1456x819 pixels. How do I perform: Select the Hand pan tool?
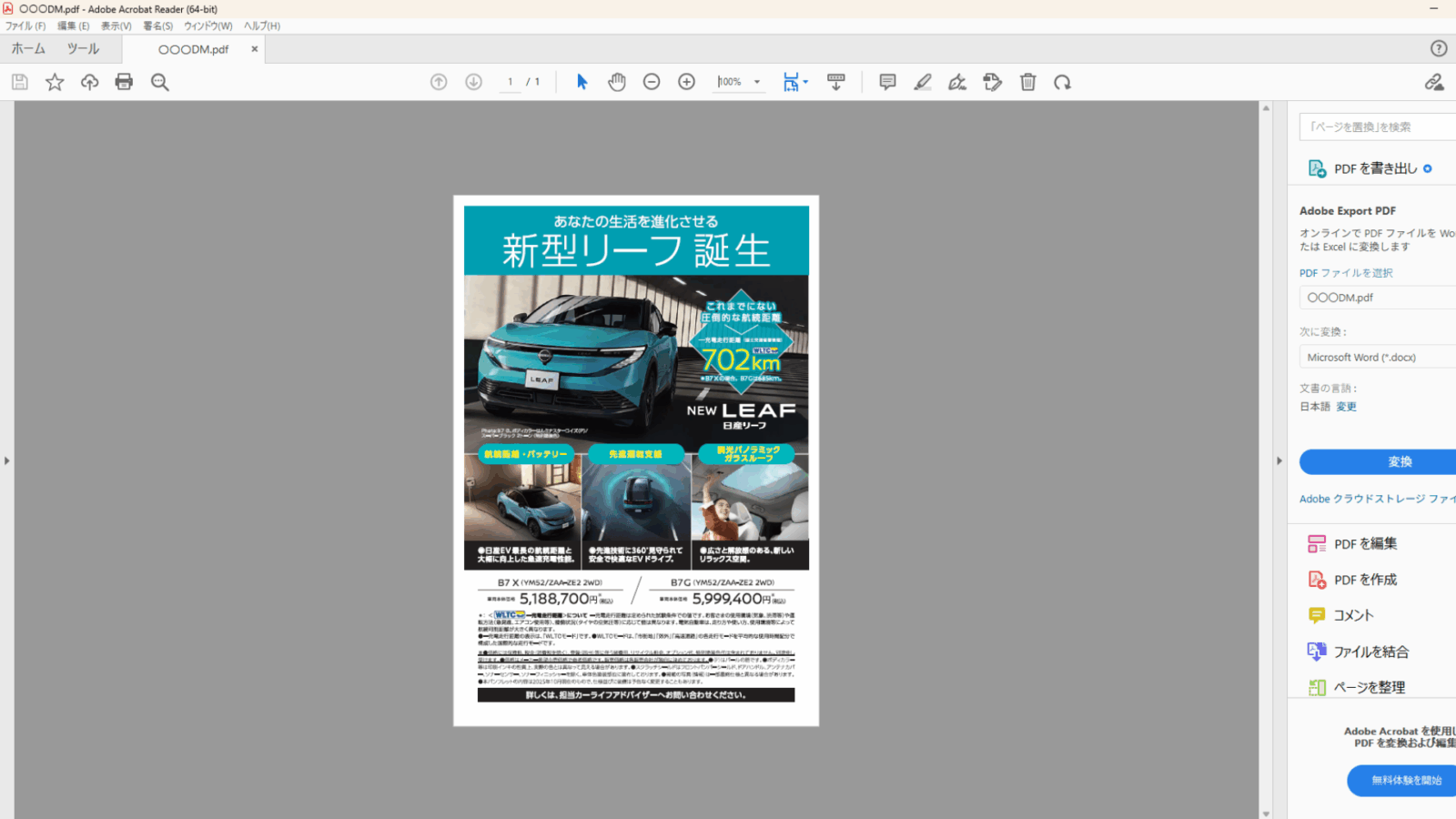pos(617,82)
